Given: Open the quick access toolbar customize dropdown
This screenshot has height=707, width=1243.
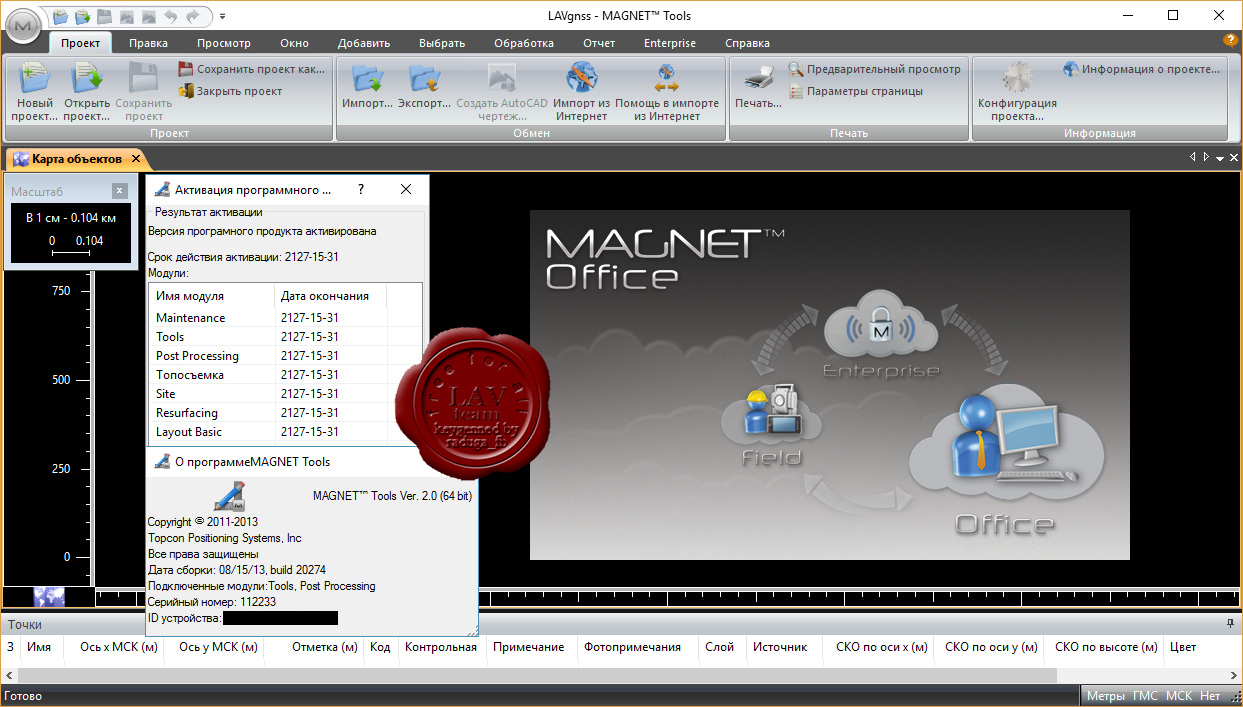Looking at the screenshot, I should click(x=222, y=16).
